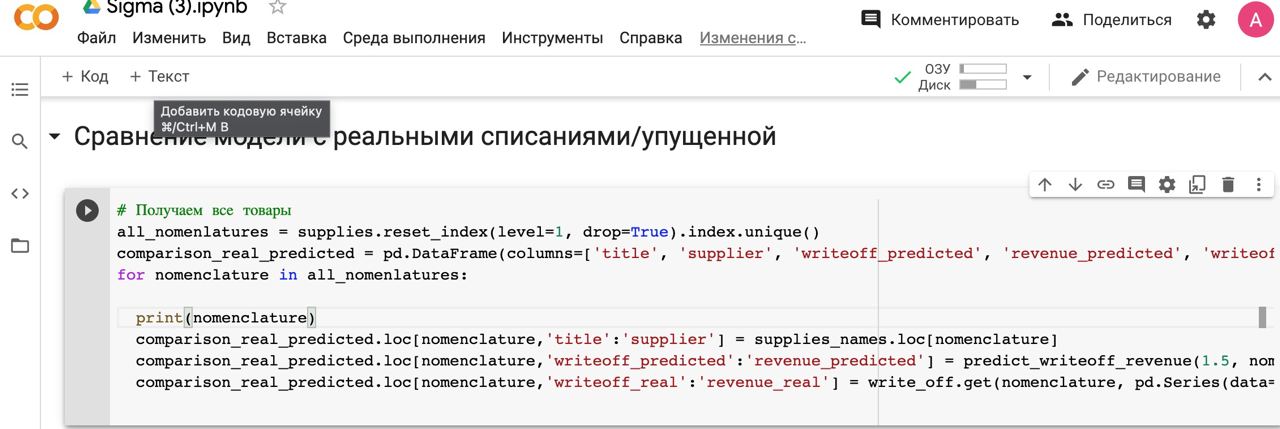
Task: Click the Поделиться button
Action: pyautogui.click(x=1112, y=19)
